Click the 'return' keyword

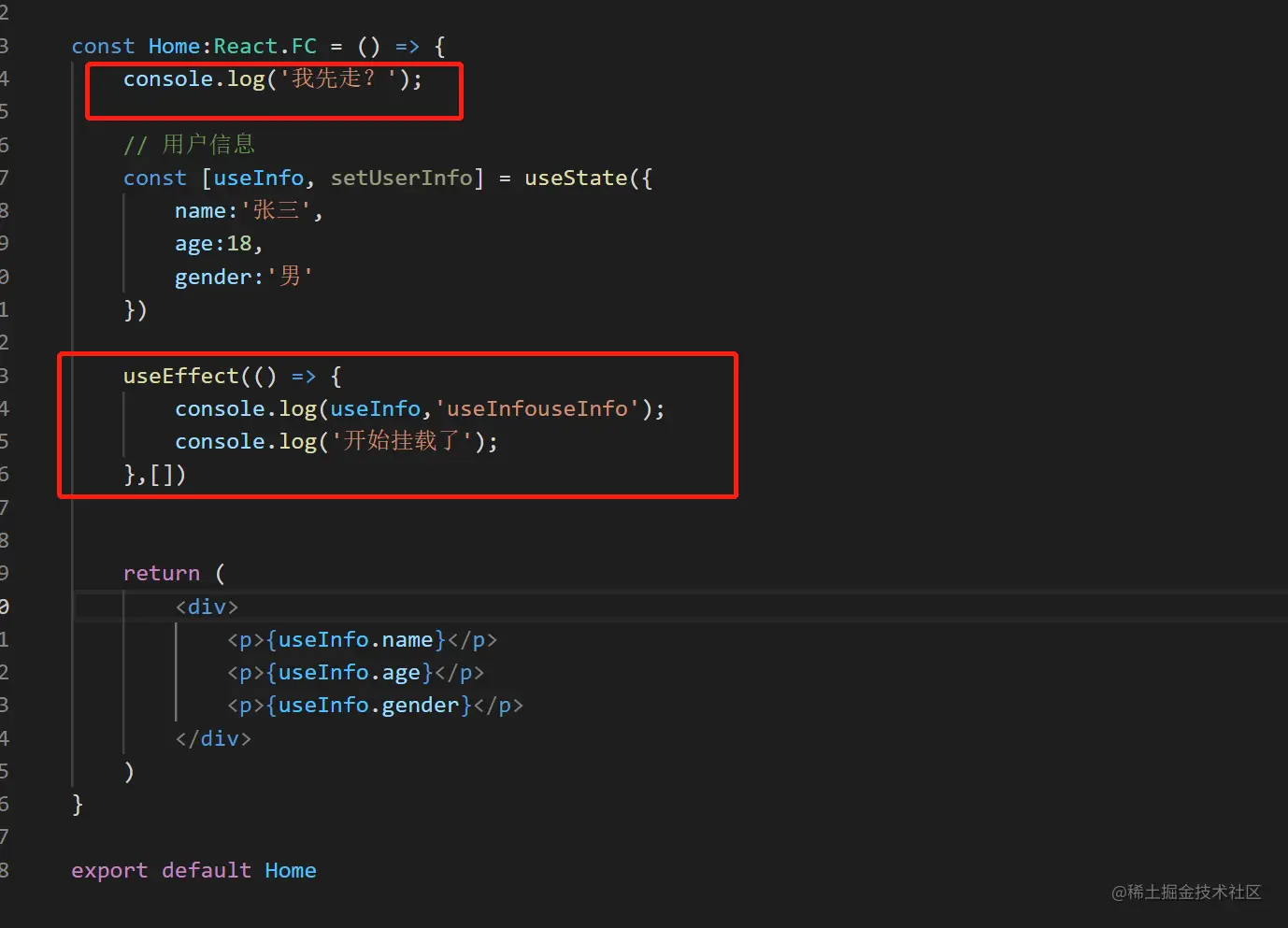pos(162,573)
